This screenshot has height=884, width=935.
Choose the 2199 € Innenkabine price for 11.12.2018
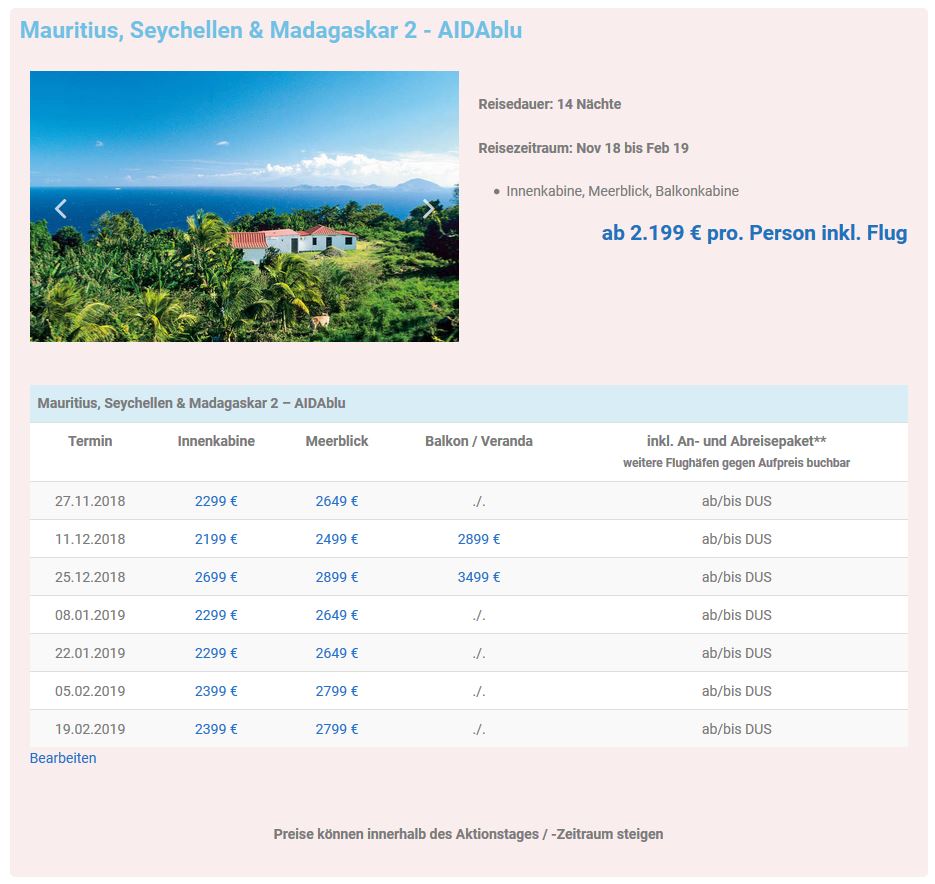(x=216, y=539)
